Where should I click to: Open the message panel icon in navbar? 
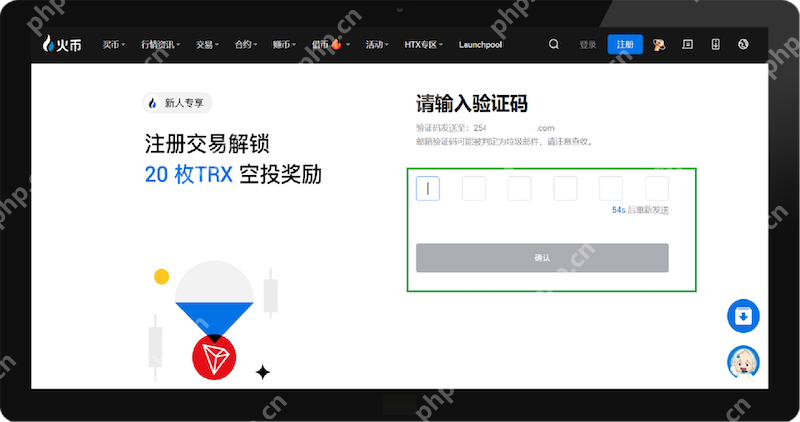pyautogui.click(x=687, y=45)
